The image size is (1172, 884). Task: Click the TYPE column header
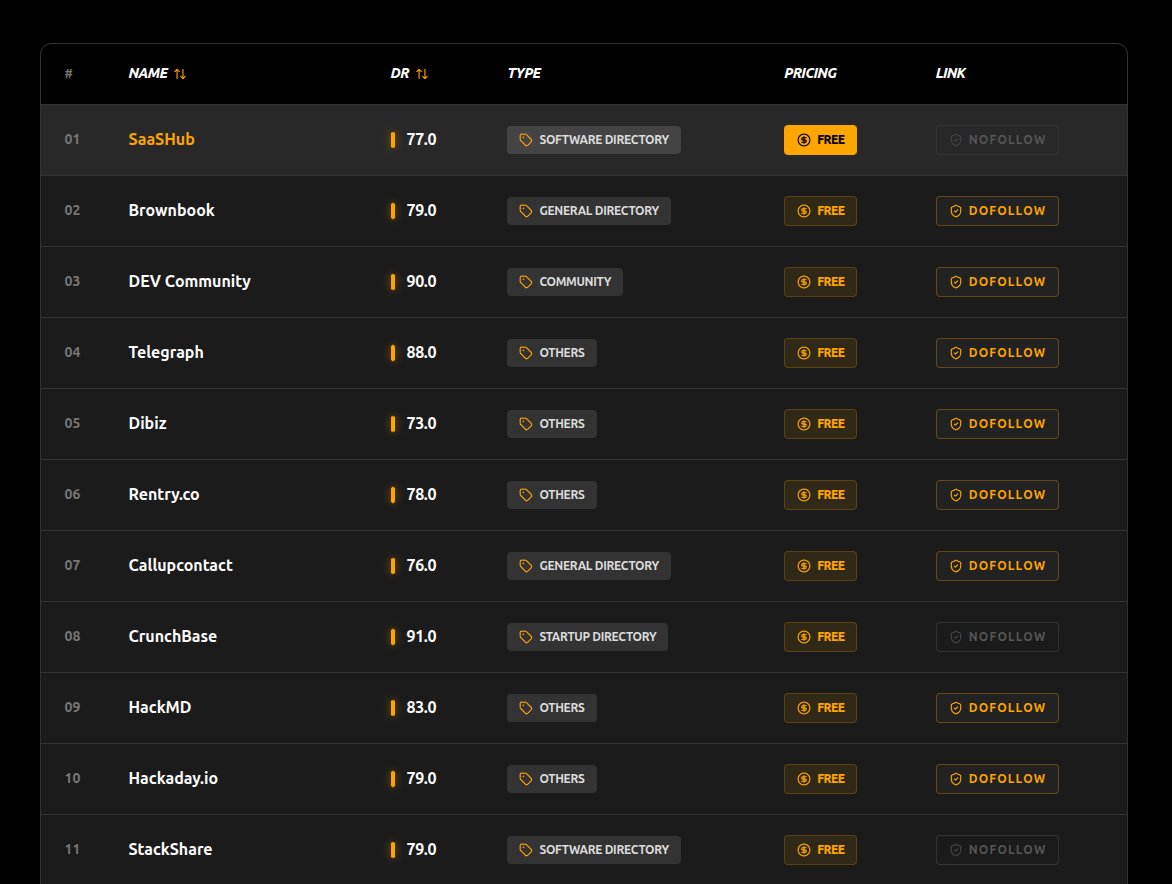tap(524, 73)
